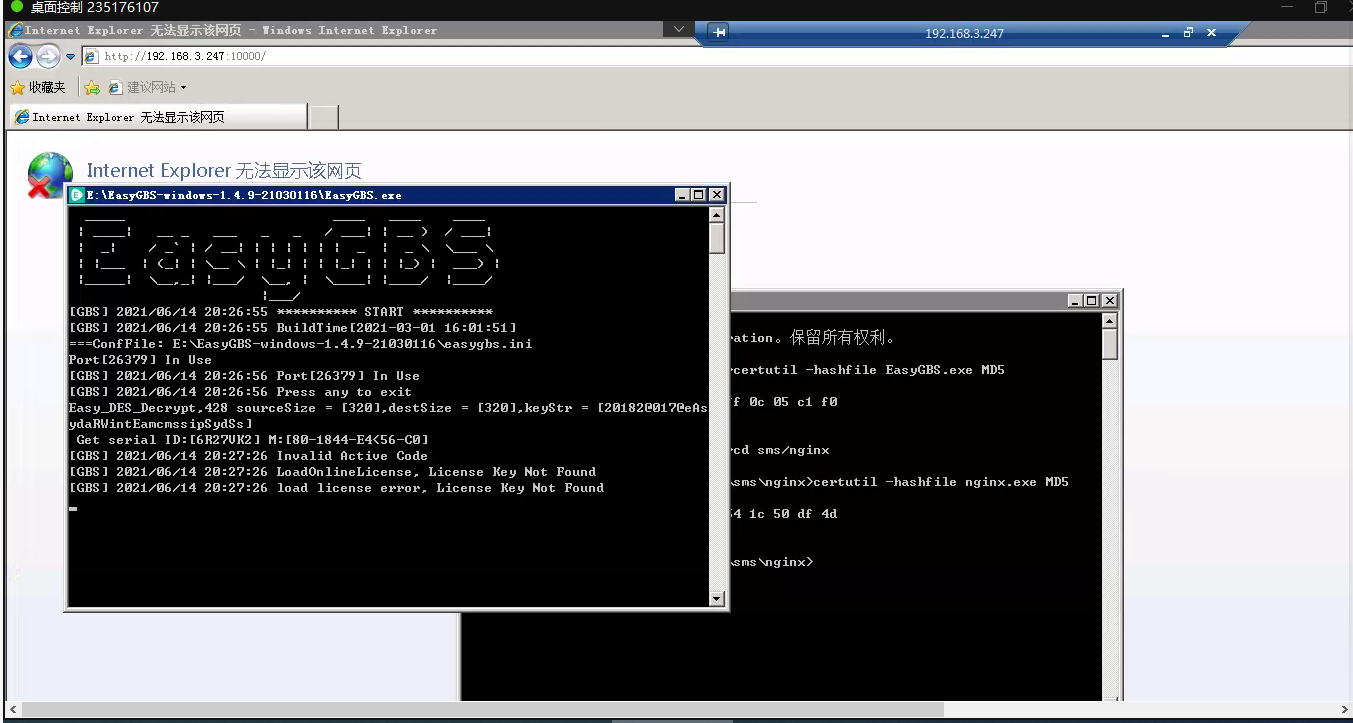
Task: Pin the 192.168.3.247 remote connection bar
Action: [718, 33]
